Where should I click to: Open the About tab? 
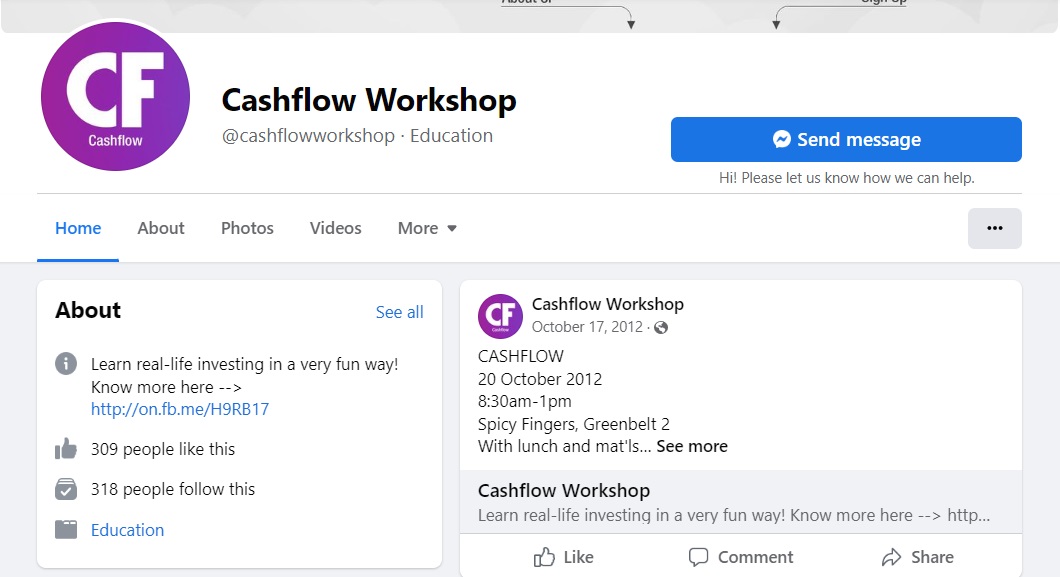click(161, 228)
